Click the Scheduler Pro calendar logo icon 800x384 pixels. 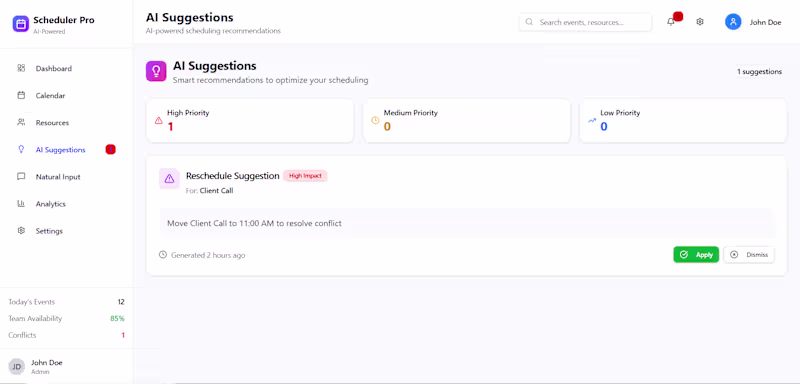tap(21, 24)
